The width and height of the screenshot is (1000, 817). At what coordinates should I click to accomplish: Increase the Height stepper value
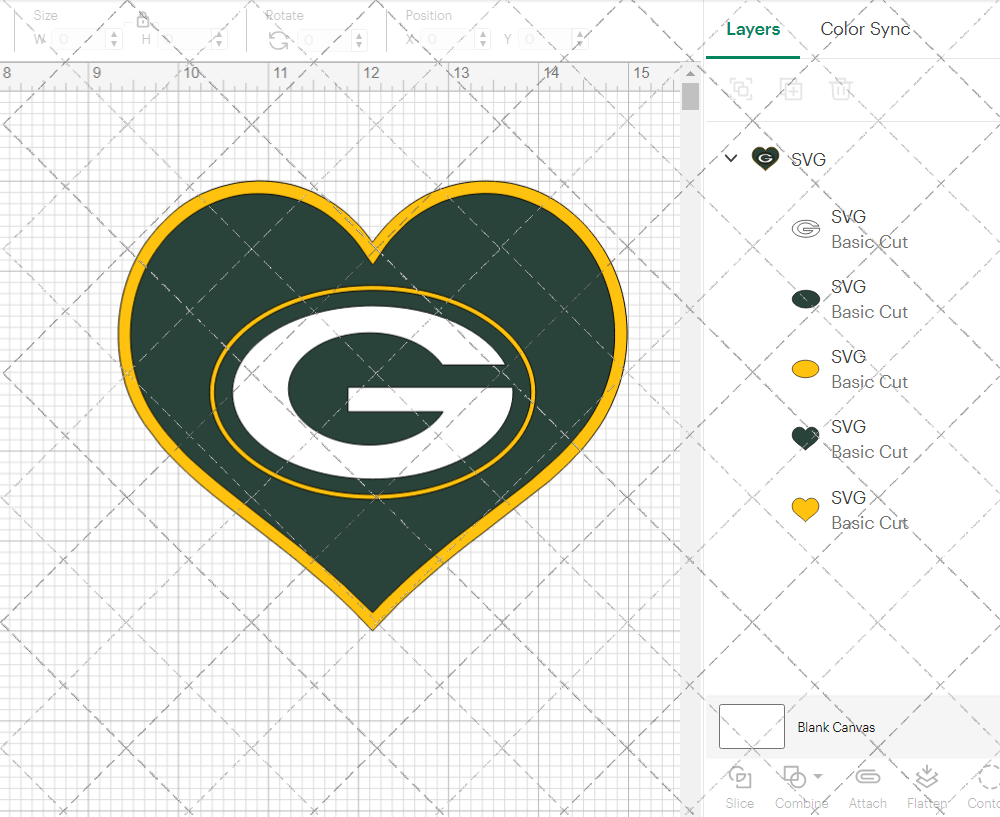coord(219,34)
